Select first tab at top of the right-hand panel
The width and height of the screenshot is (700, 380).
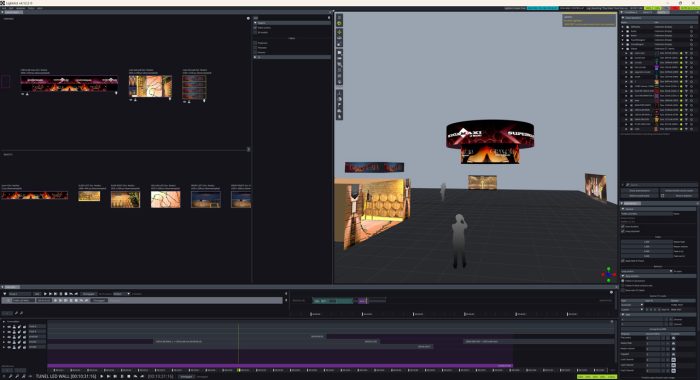[631, 13]
